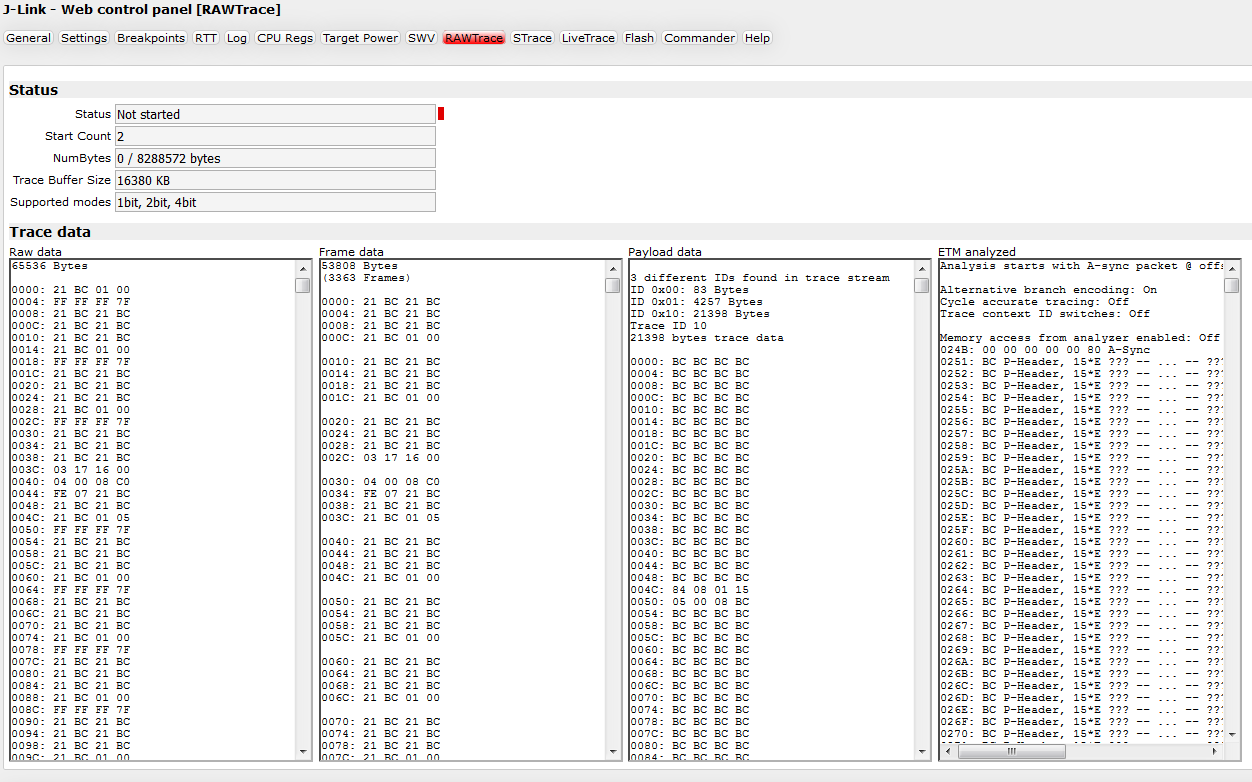Click 'Cycle accurate tracing: Off' line
Image resolution: width=1252 pixels, height=782 pixels.
coord(1034,302)
